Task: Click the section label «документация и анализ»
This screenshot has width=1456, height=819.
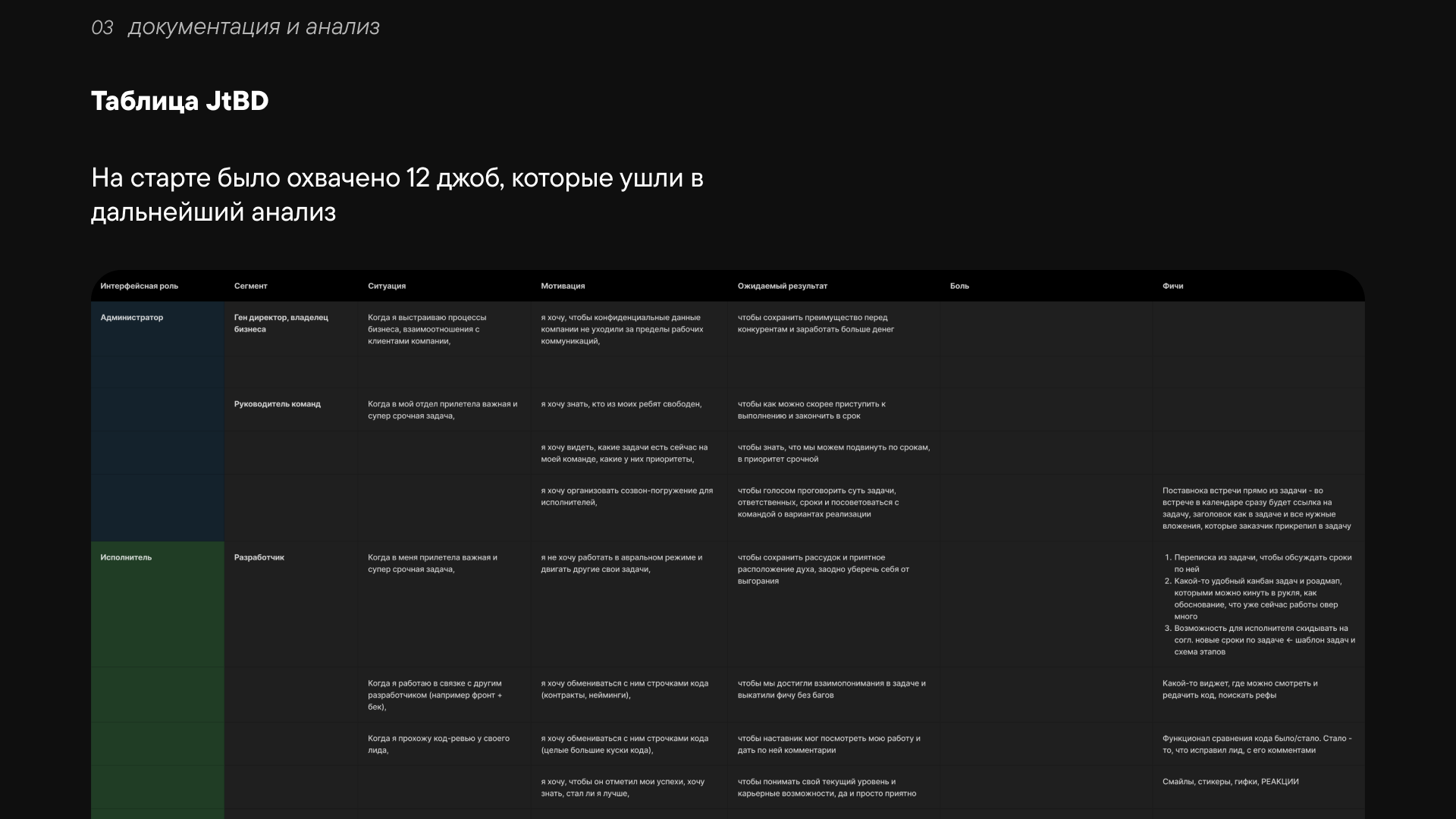Action: coord(253,27)
